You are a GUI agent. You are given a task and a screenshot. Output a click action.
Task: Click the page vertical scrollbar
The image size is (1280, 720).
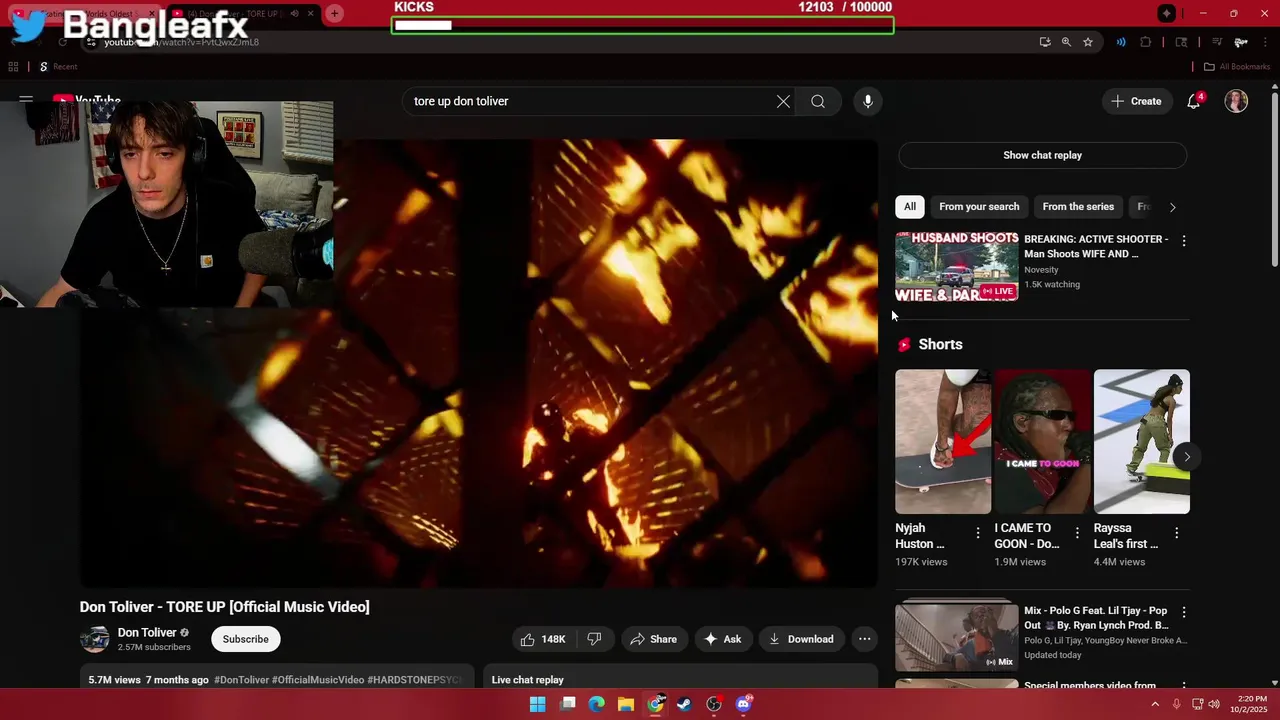pyautogui.click(x=1274, y=180)
